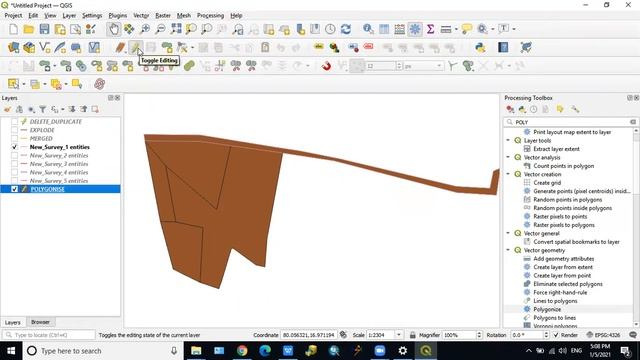Toggle MERGED layer visibility checkbox

click(x=14, y=138)
